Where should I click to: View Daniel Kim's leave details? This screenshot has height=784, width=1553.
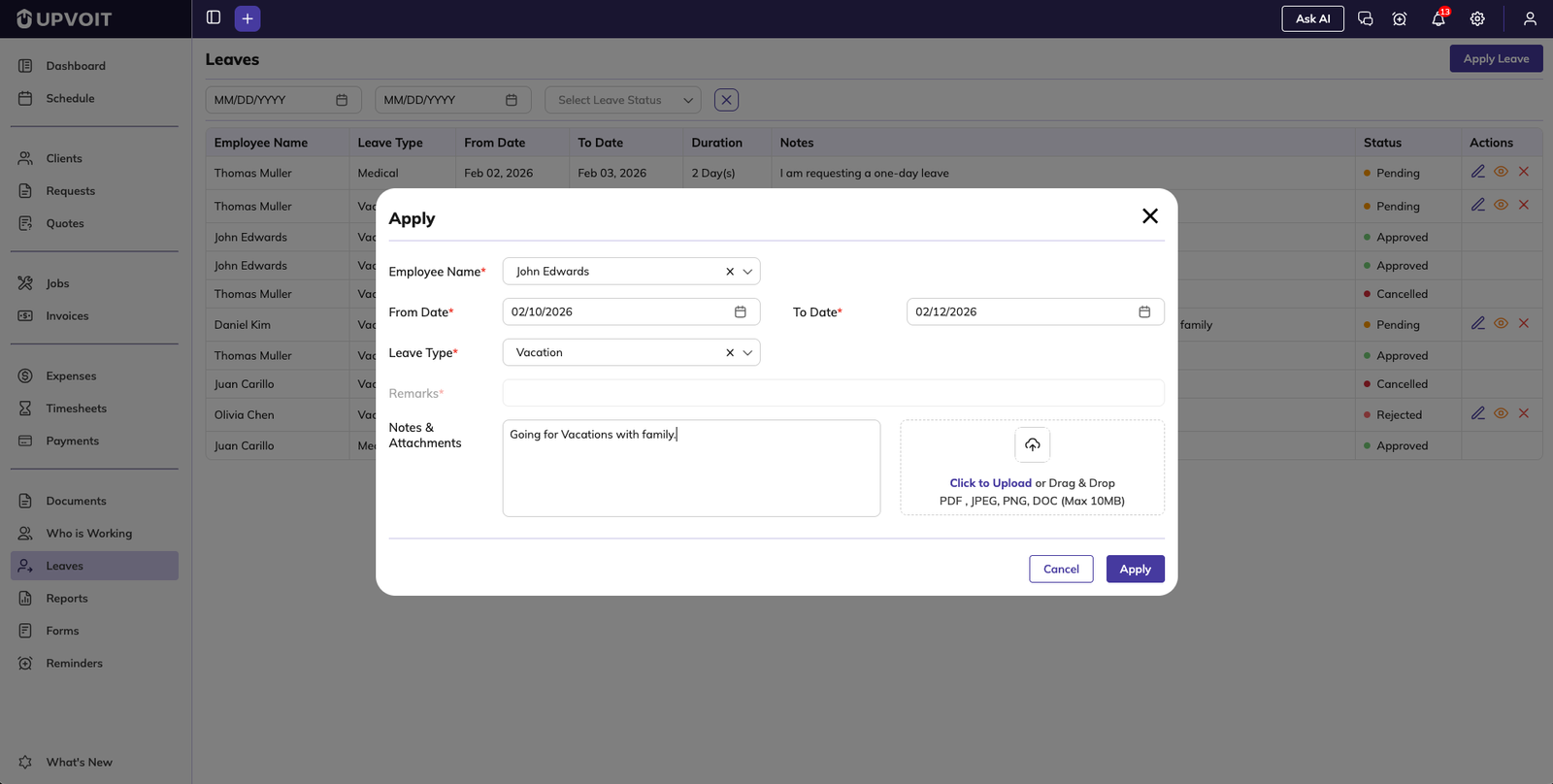(1501, 323)
